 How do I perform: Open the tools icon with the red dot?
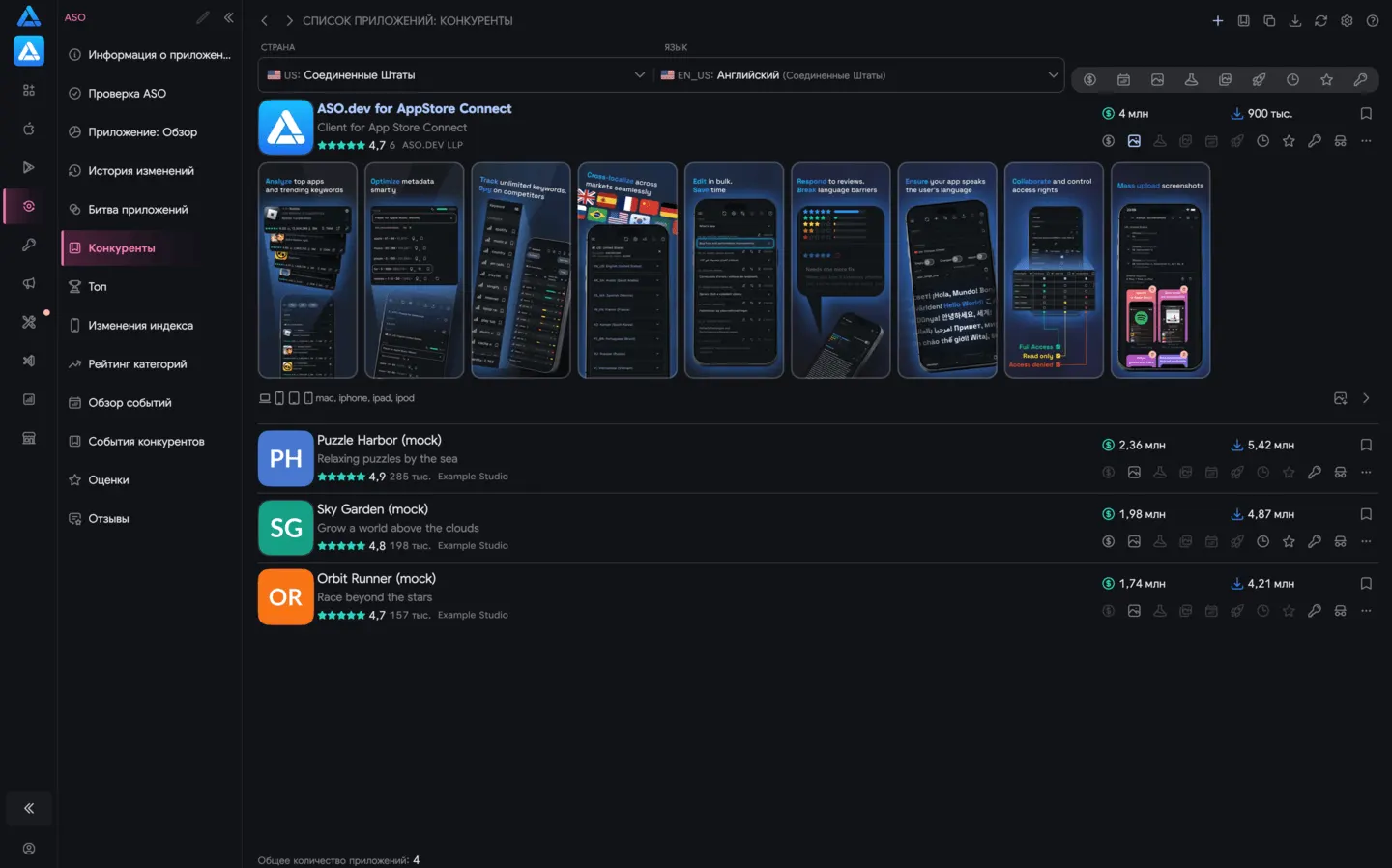[29, 322]
